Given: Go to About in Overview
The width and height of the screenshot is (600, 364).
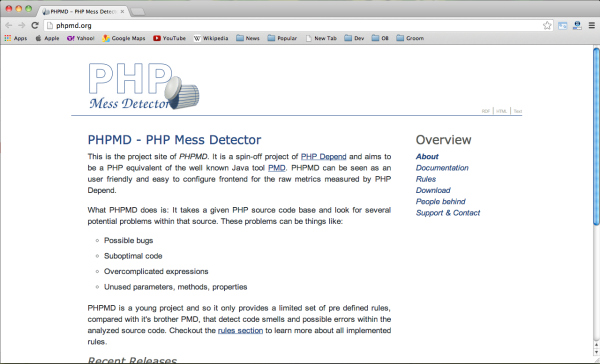Looking at the screenshot, I should click(427, 157).
